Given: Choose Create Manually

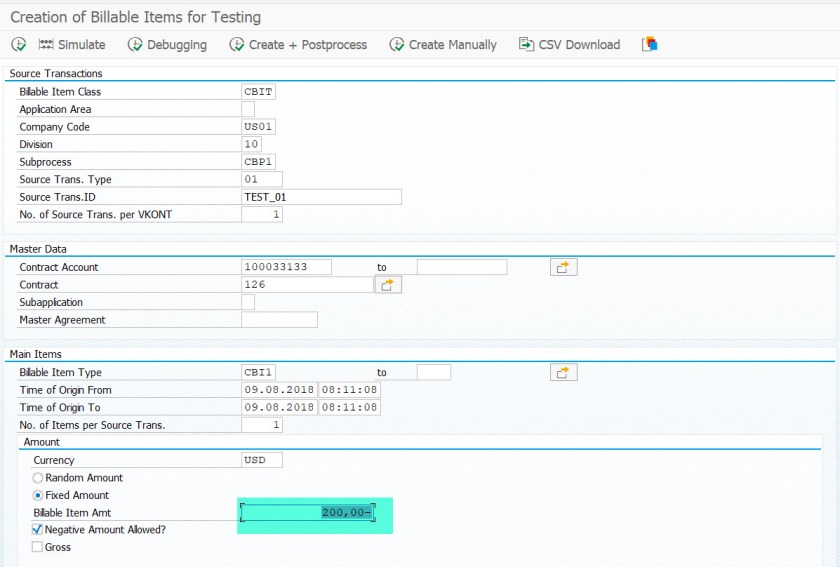Looking at the screenshot, I should tap(443, 44).
